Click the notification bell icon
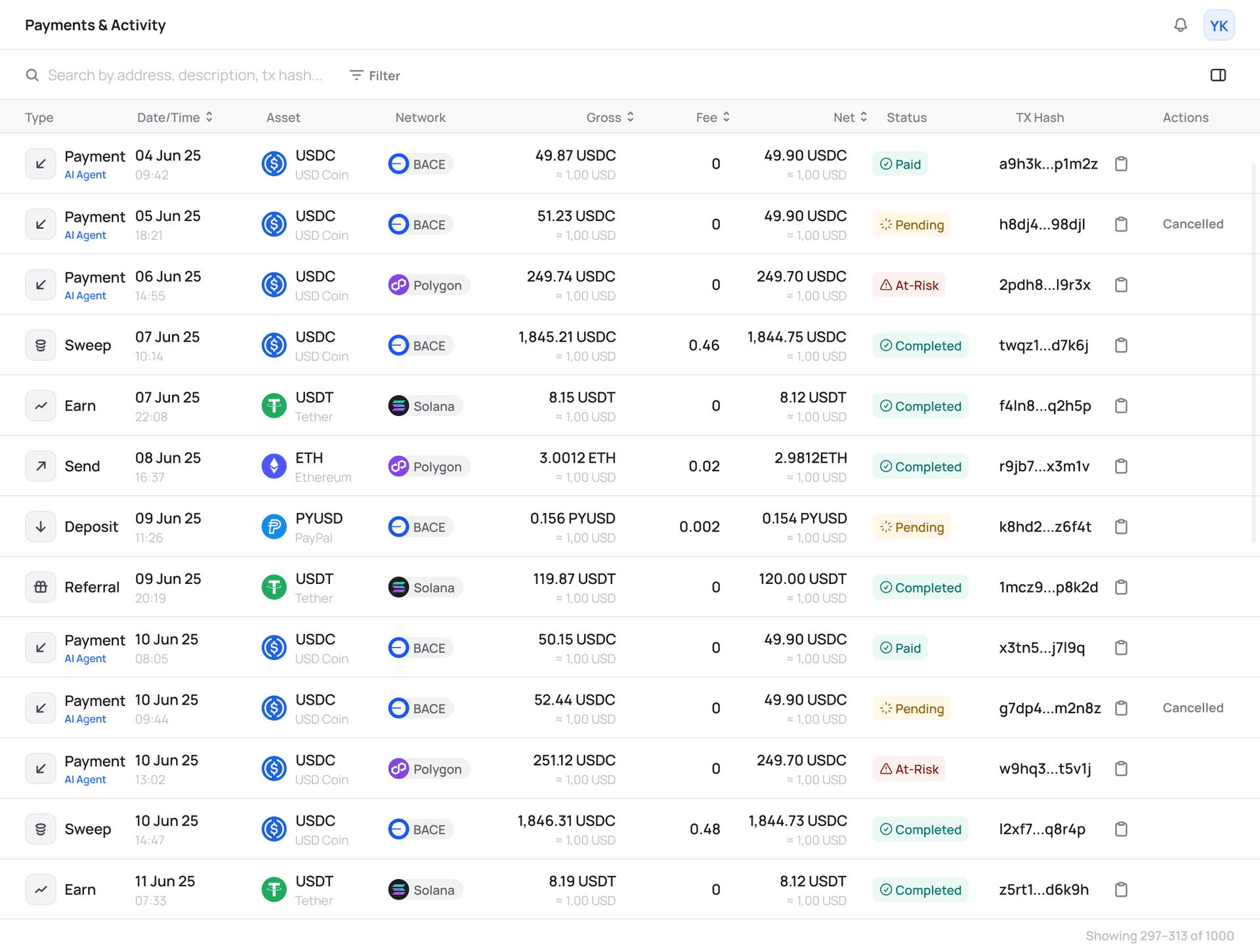This screenshot has width=1260, height=952. (1179, 25)
